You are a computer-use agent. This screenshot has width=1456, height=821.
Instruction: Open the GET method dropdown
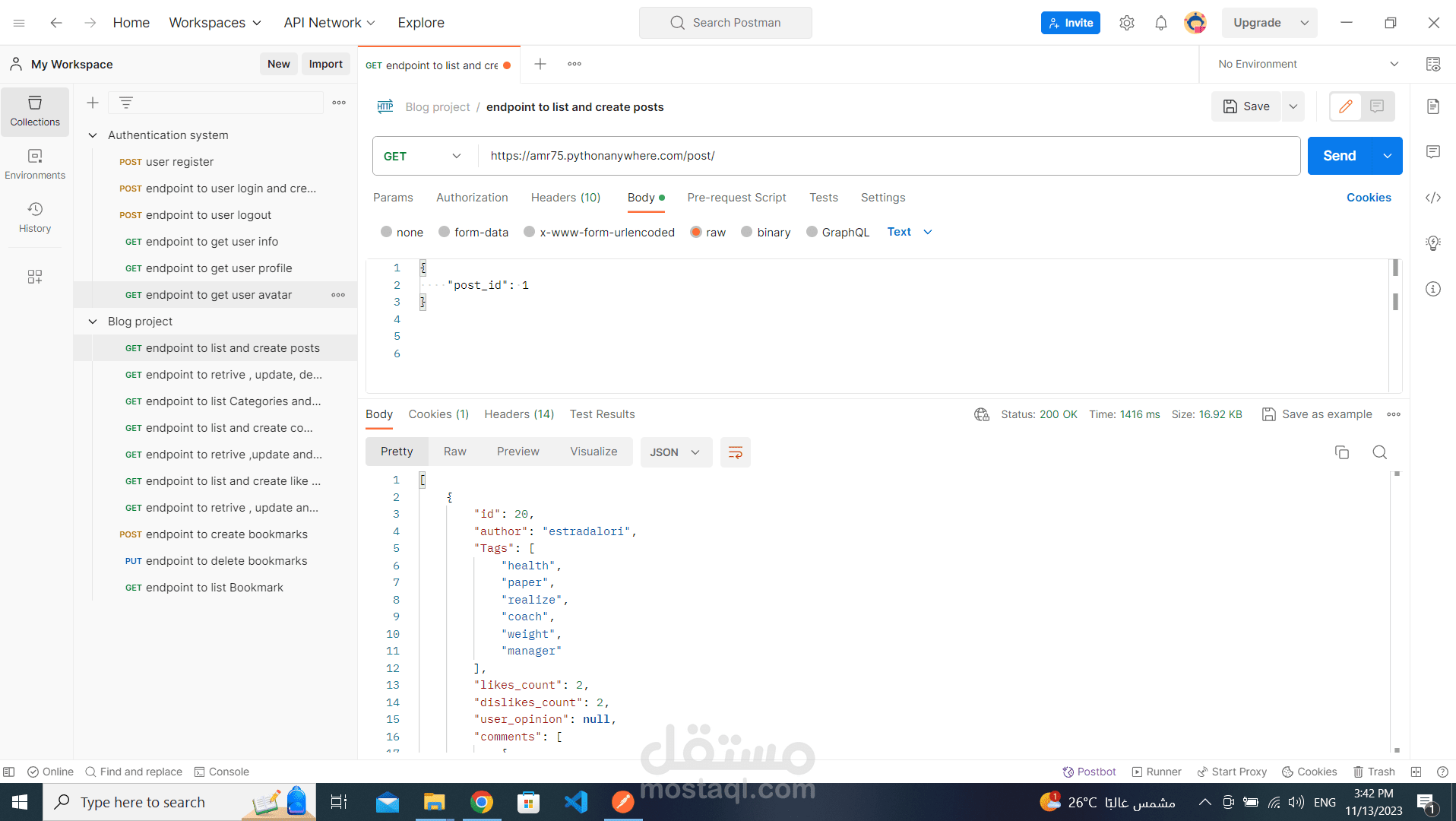(x=423, y=156)
